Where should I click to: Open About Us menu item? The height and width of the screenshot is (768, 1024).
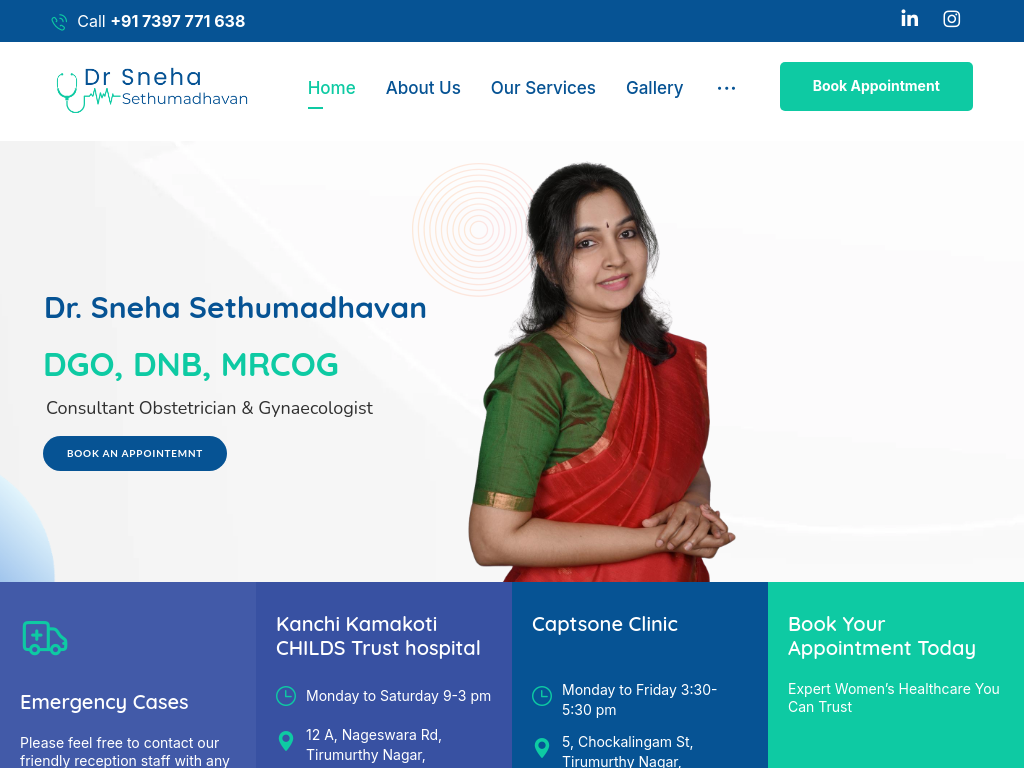[423, 88]
